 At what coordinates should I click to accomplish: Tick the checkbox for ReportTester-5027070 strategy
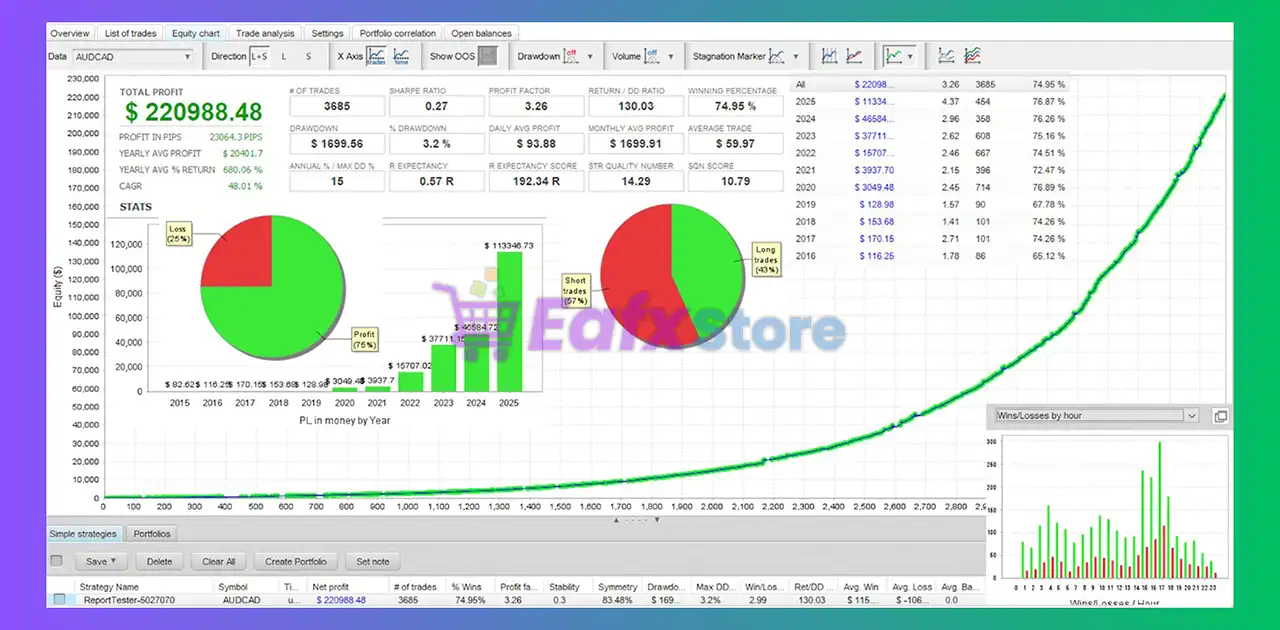tap(58, 600)
